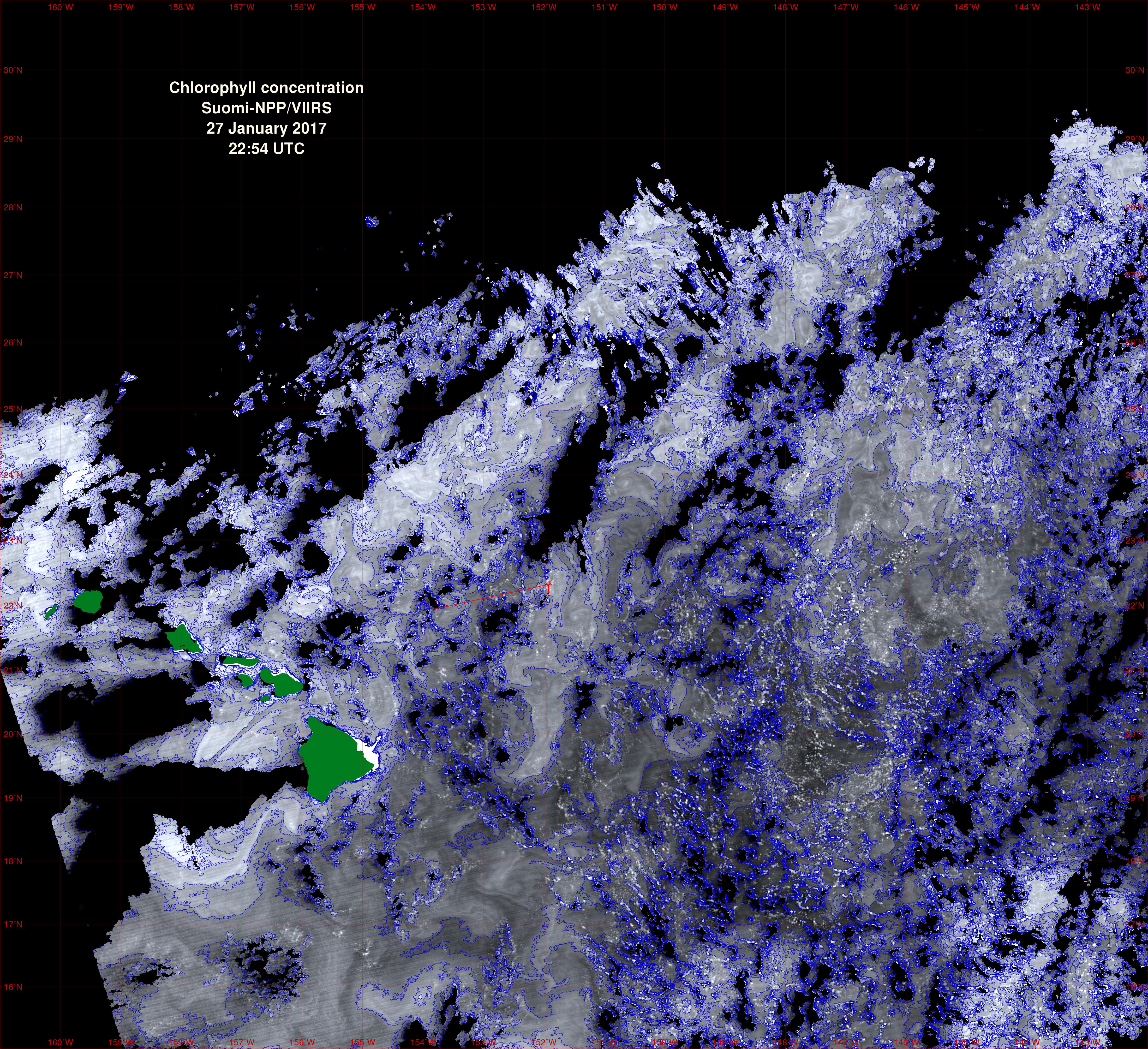Click the 145°W label along the top axis
The height and width of the screenshot is (1049, 1148).
tap(967, 7)
